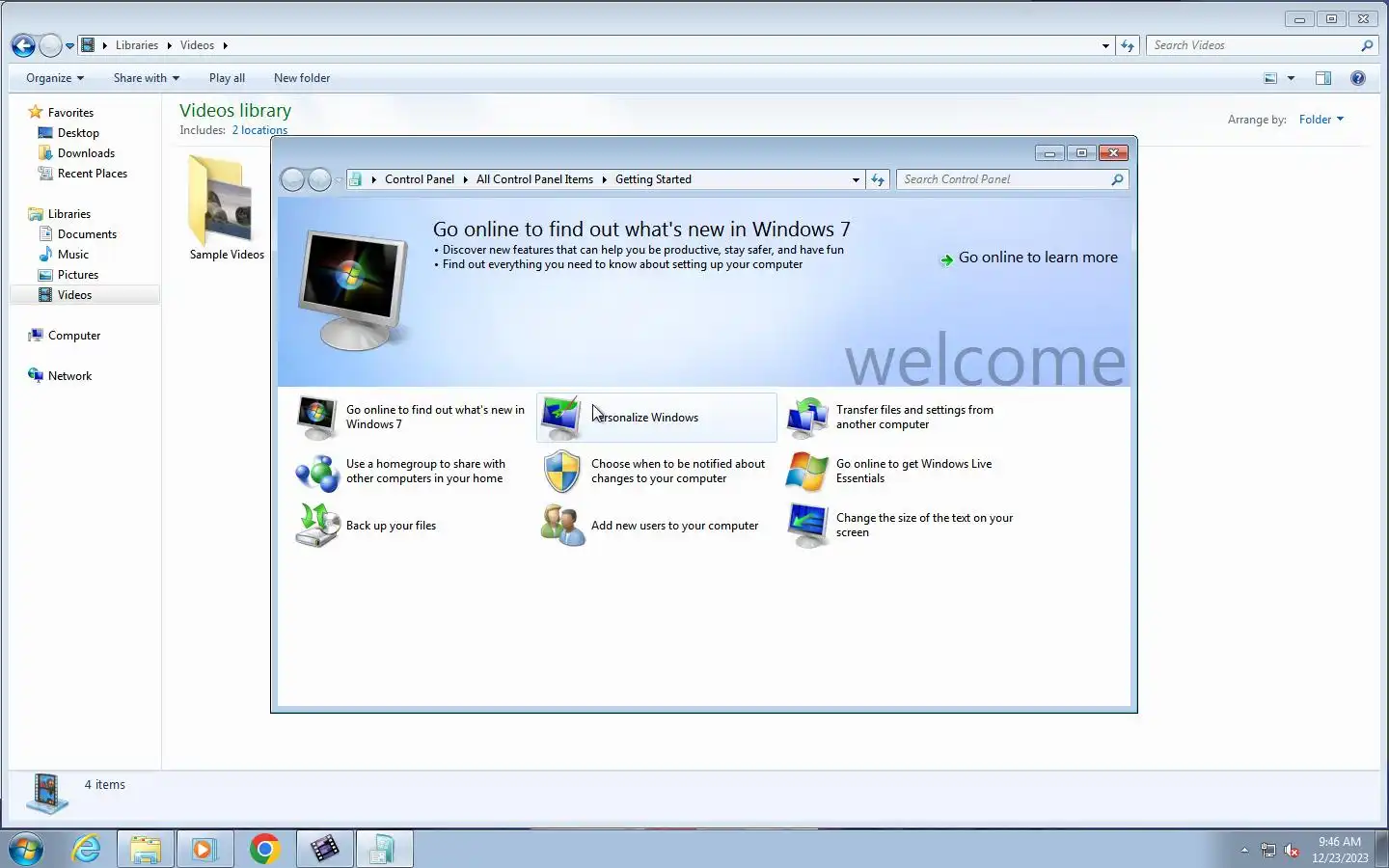1389x868 pixels.
Task: Open Windows Explorer taskbar icon
Action: point(146,849)
